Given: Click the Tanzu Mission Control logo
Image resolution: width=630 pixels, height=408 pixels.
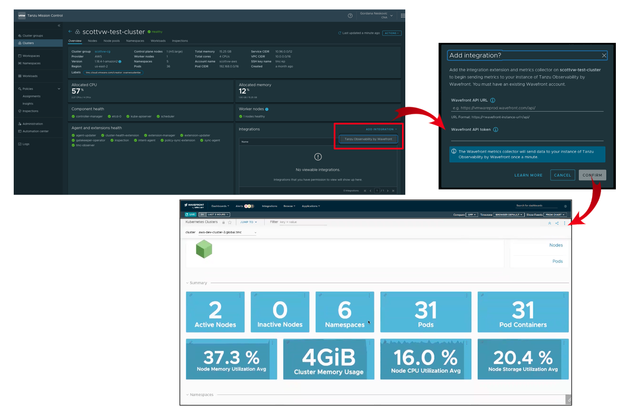Looking at the screenshot, I should pos(19,17).
